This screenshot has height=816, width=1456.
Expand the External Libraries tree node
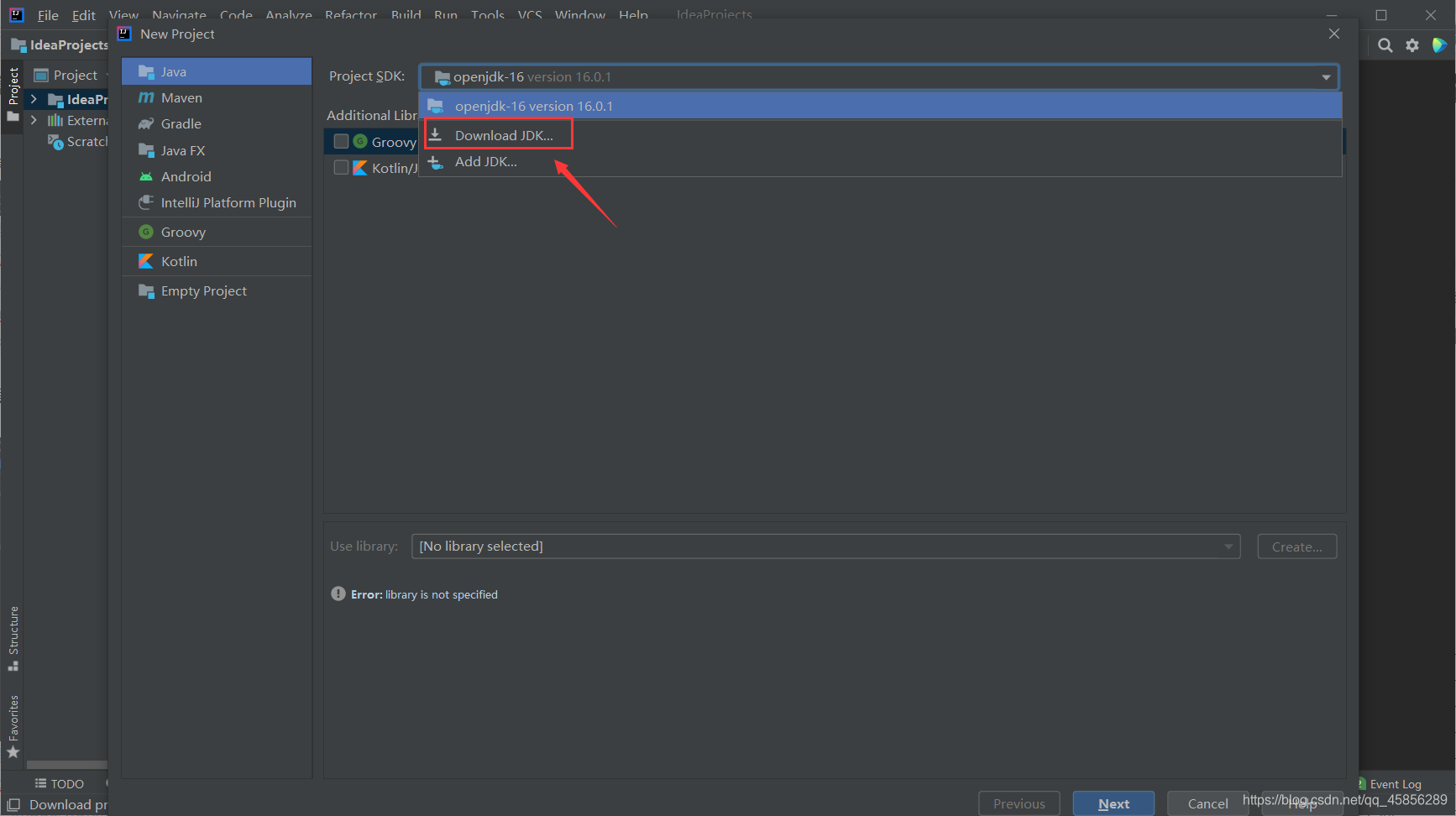click(x=34, y=120)
